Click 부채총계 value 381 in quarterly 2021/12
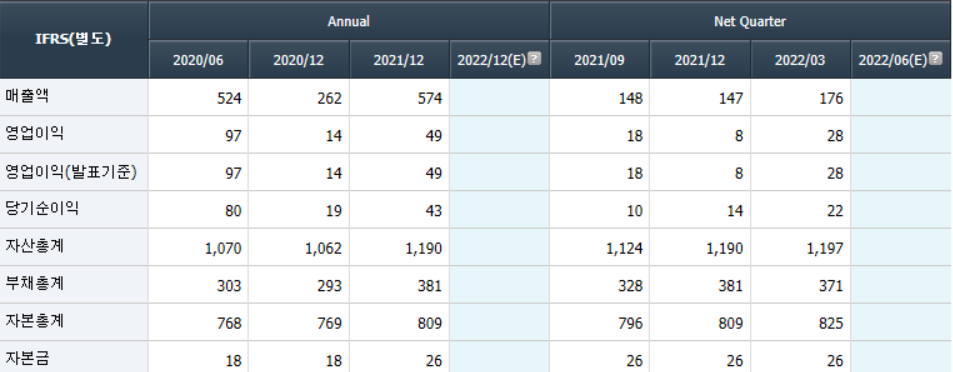 731,286
